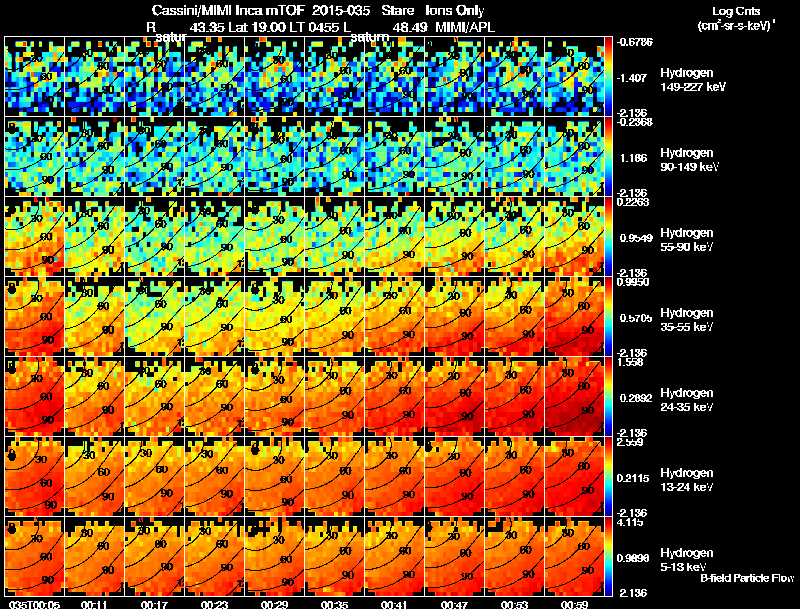Click the 1.558 color scale value
Screen dimensions: 800x609
[630, 362]
